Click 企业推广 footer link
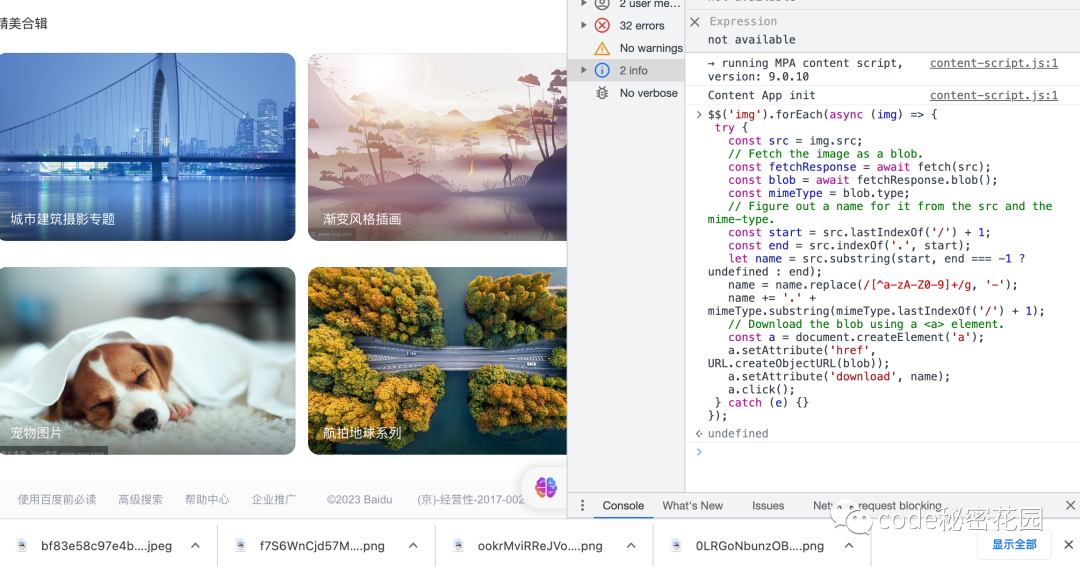The width and height of the screenshot is (1080, 567). (273, 499)
